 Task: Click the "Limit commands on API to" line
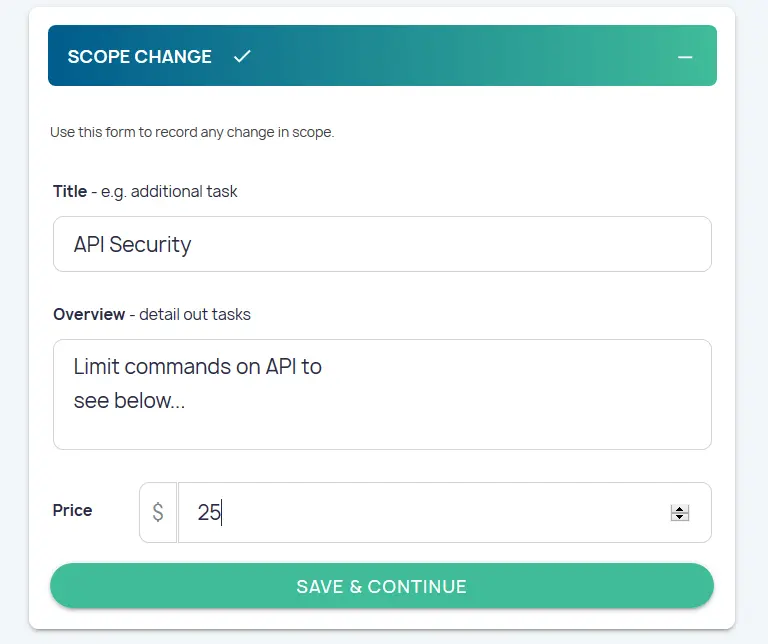[197, 366]
